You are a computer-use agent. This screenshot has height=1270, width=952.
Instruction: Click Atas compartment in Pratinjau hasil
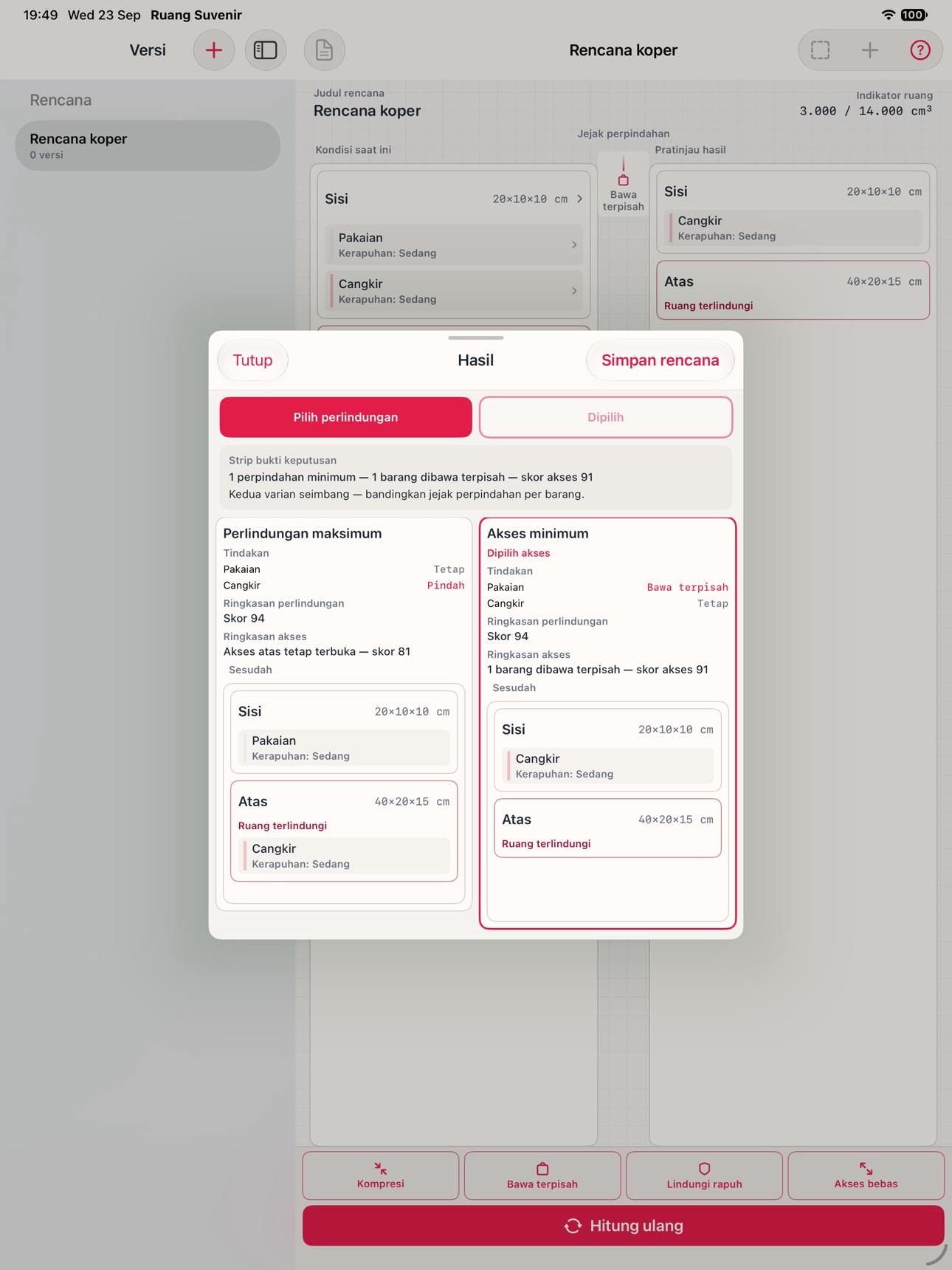pyautogui.click(x=793, y=290)
